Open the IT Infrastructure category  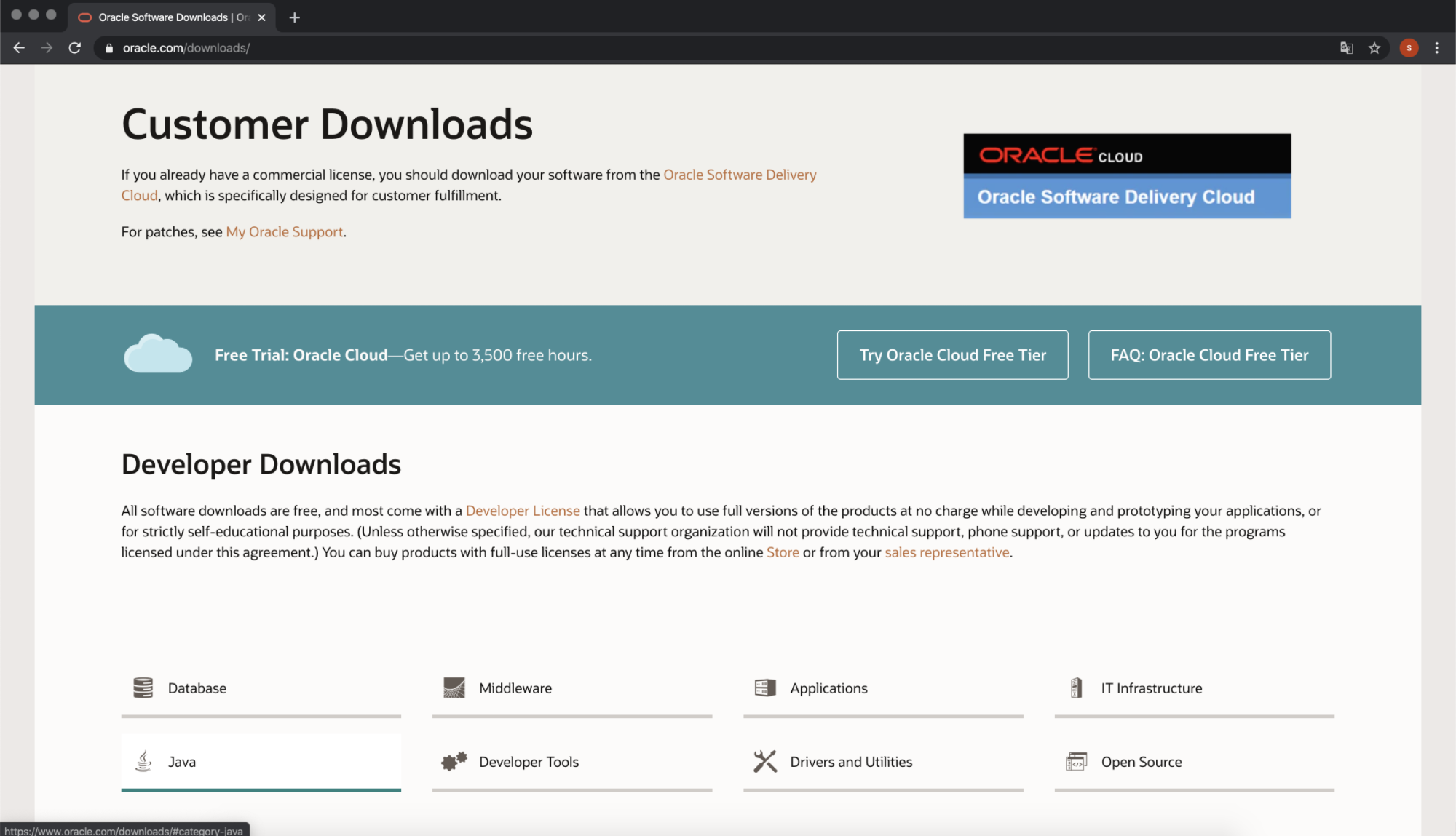1151,688
